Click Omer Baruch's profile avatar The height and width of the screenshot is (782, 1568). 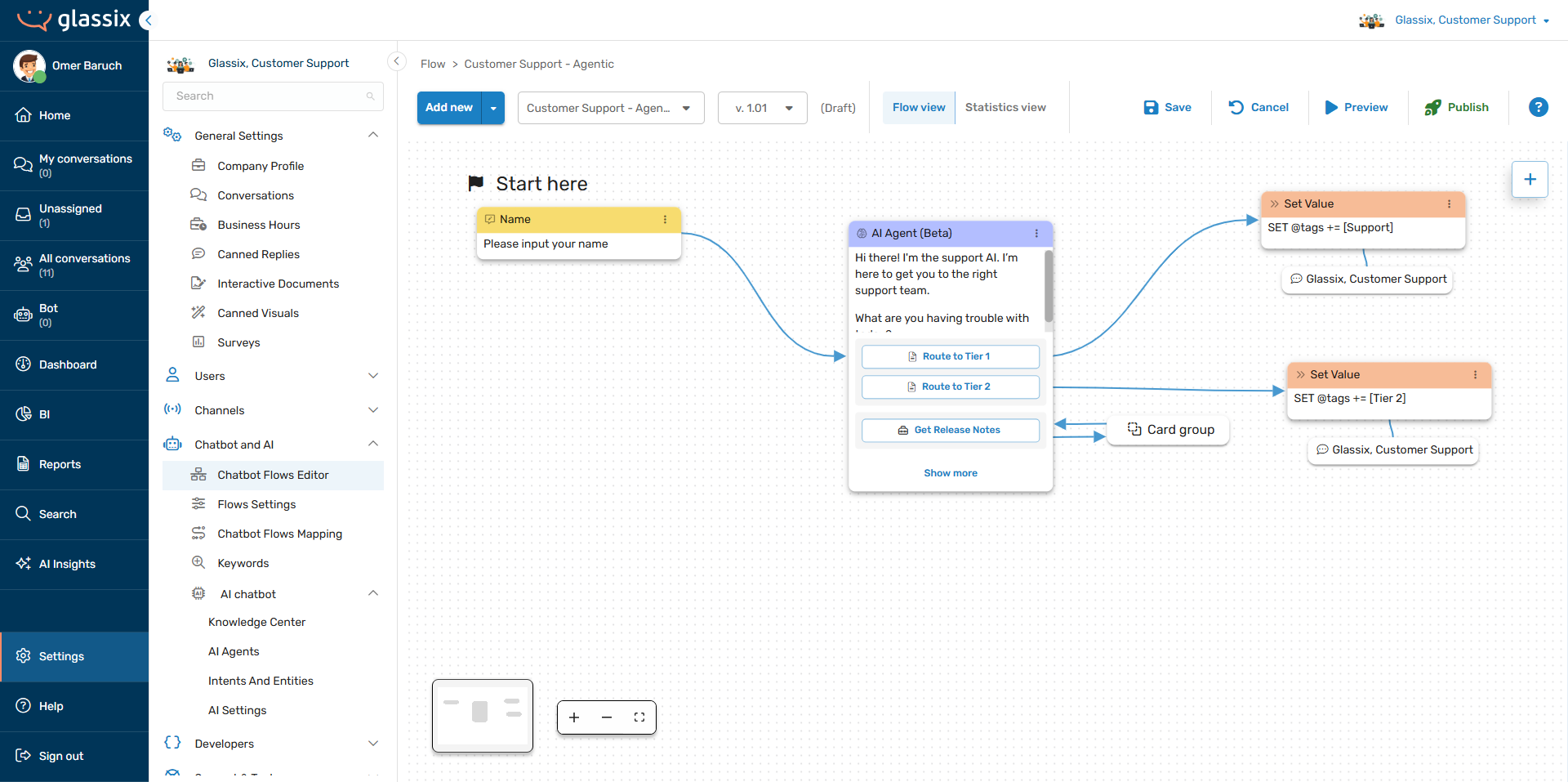coord(29,65)
